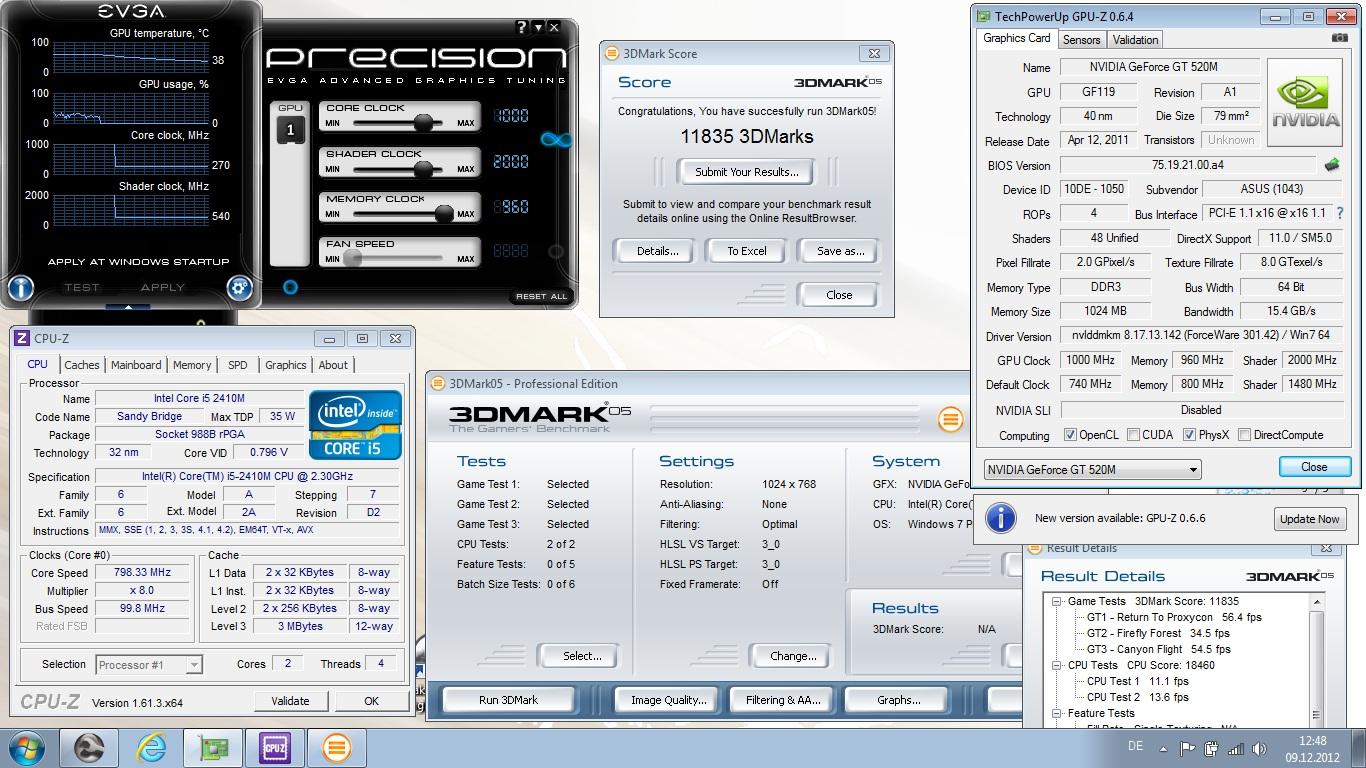Toggle the auto fan speed indicator
The width and height of the screenshot is (1366, 768).
coord(556,252)
